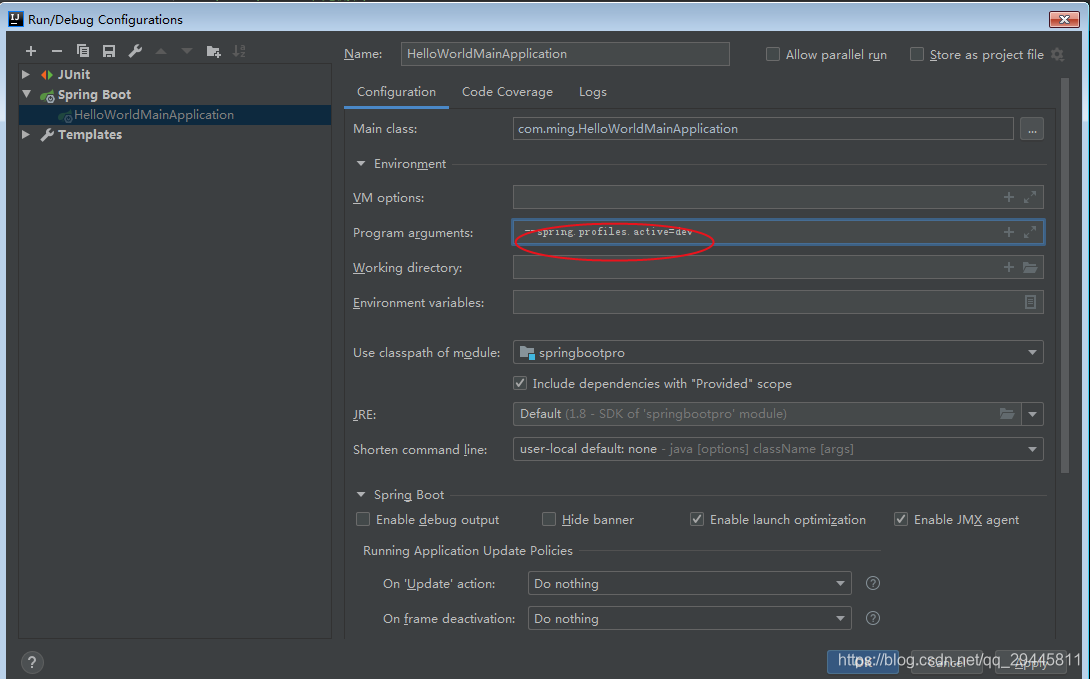Image resolution: width=1090 pixels, height=679 pixels.
Task: Close the Run/Debug Configurations dialog
Action: (1064, 19)
